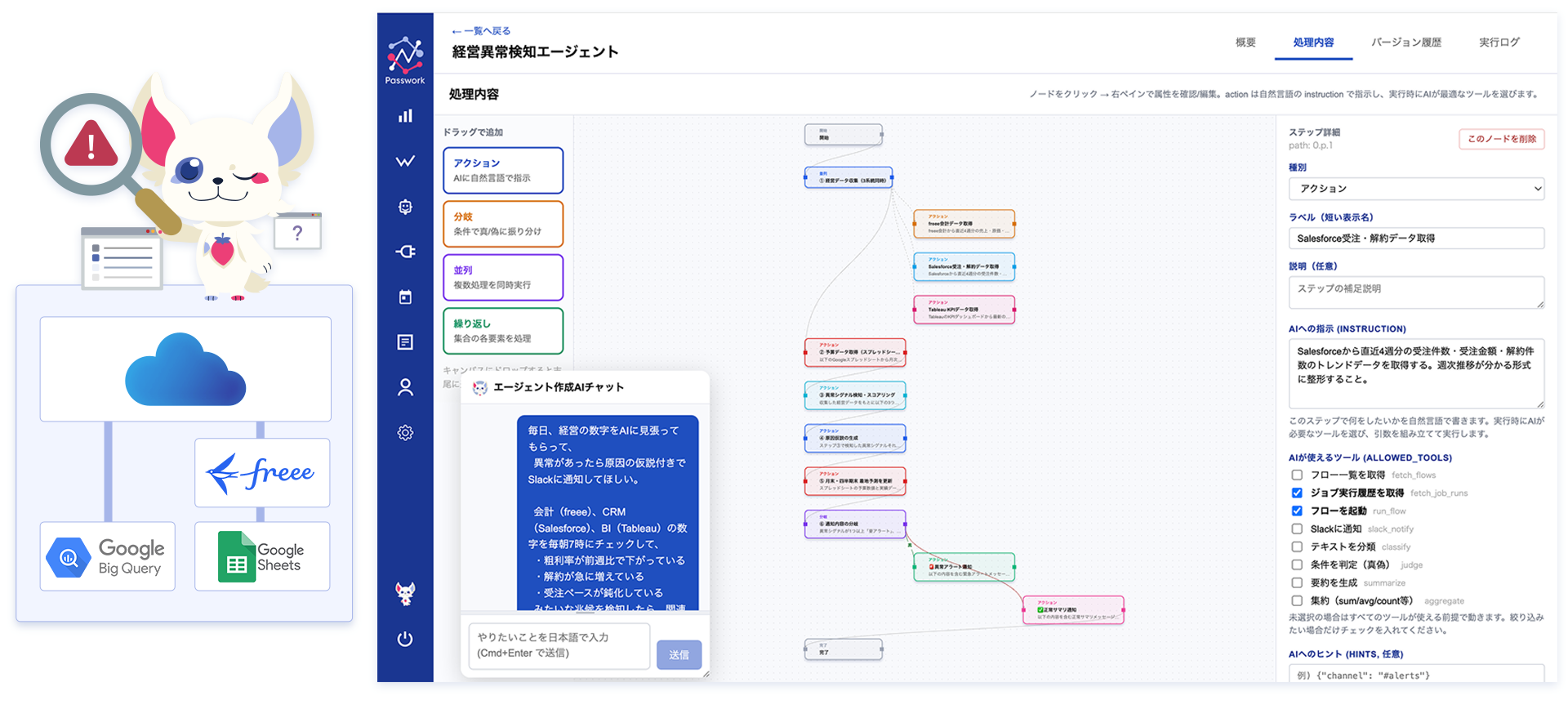Select the Salesforce受注・解約データ取得 canvas node
The width and height of the screenshot is (1568, 705).
[964, 267]
